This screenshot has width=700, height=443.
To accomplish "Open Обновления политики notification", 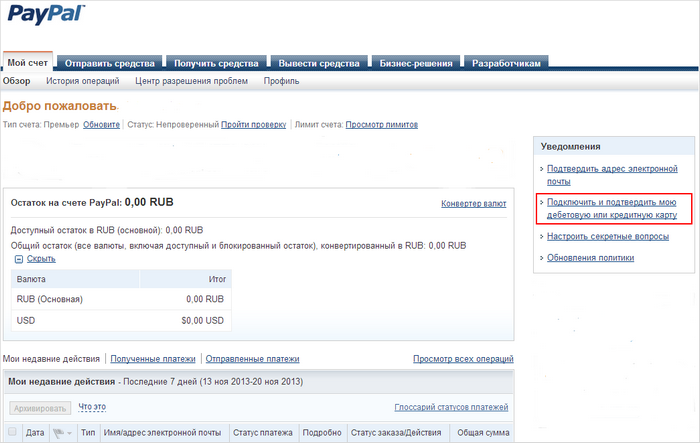I will pos(590,258).
